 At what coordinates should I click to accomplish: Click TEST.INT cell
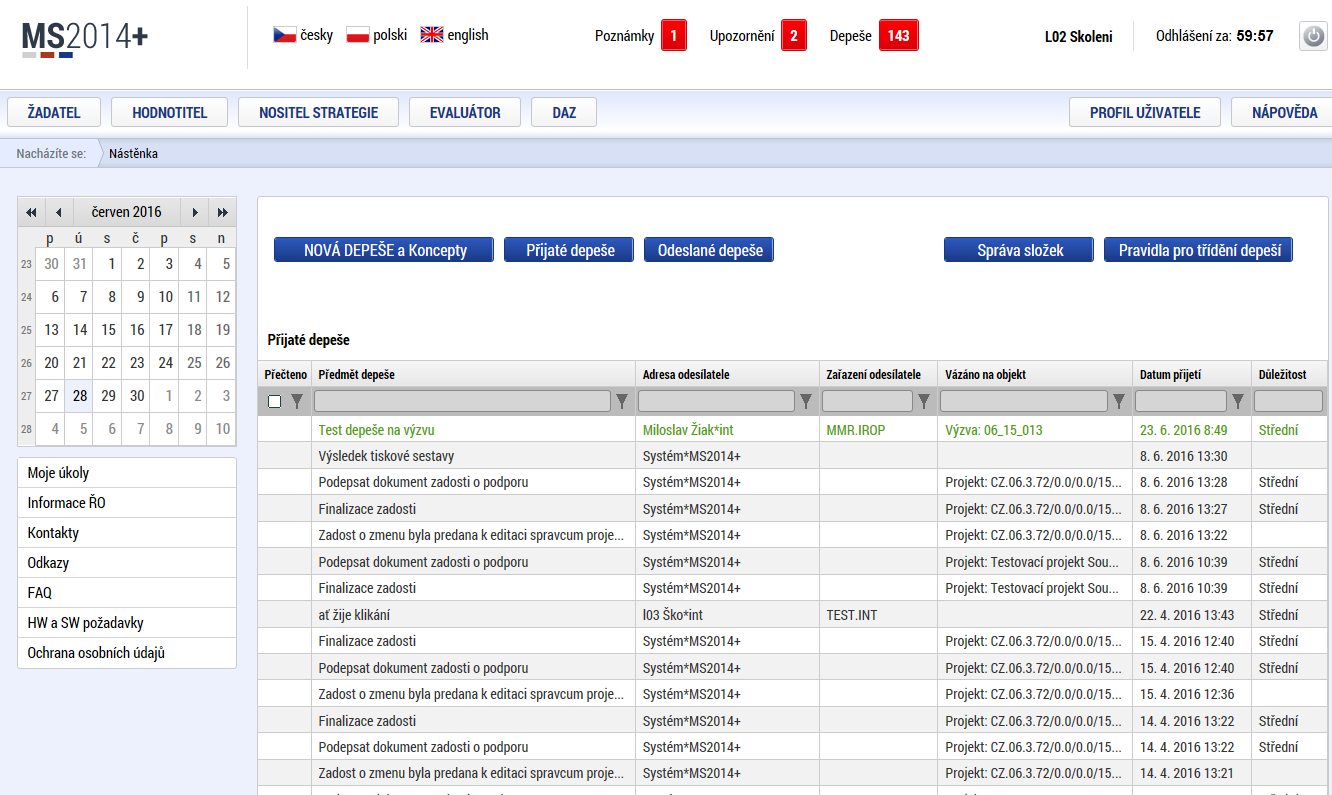[852, 615]
